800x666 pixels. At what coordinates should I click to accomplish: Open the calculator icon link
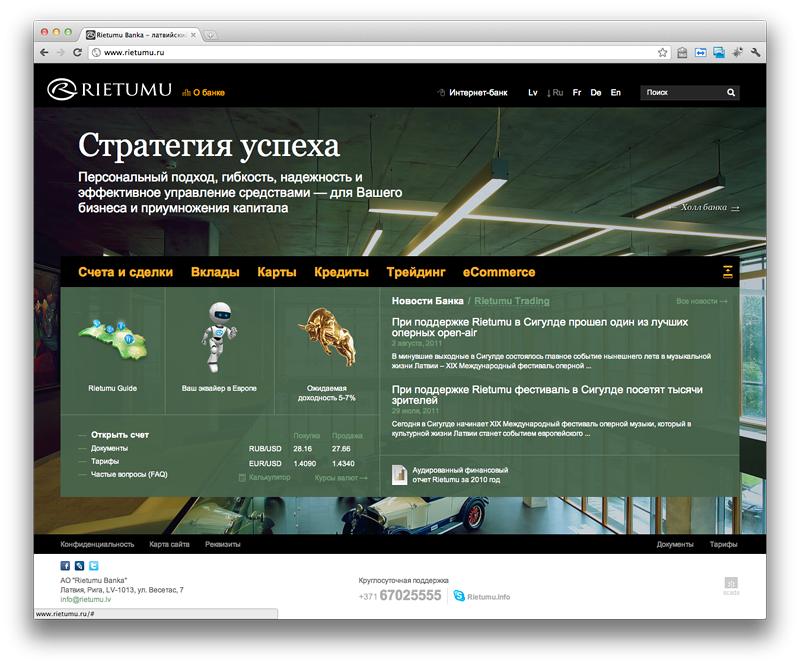pyautogui.click(x=242, y=478)
